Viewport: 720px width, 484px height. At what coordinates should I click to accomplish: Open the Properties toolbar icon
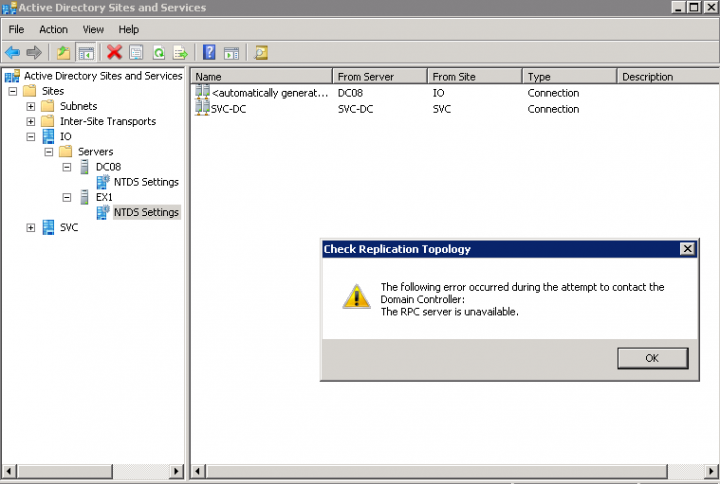click(x=136, y=53)
